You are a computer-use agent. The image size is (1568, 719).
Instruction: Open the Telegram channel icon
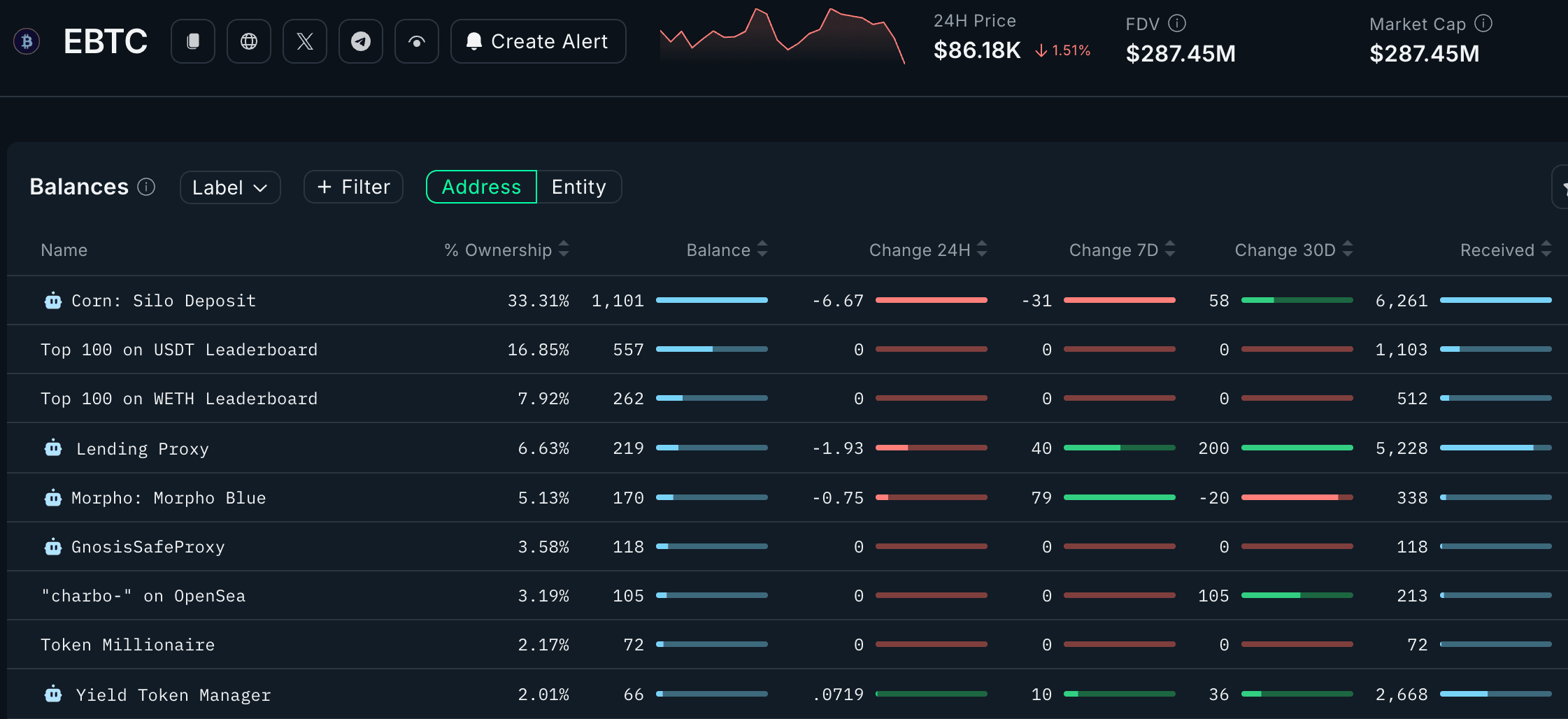point(361,41)
